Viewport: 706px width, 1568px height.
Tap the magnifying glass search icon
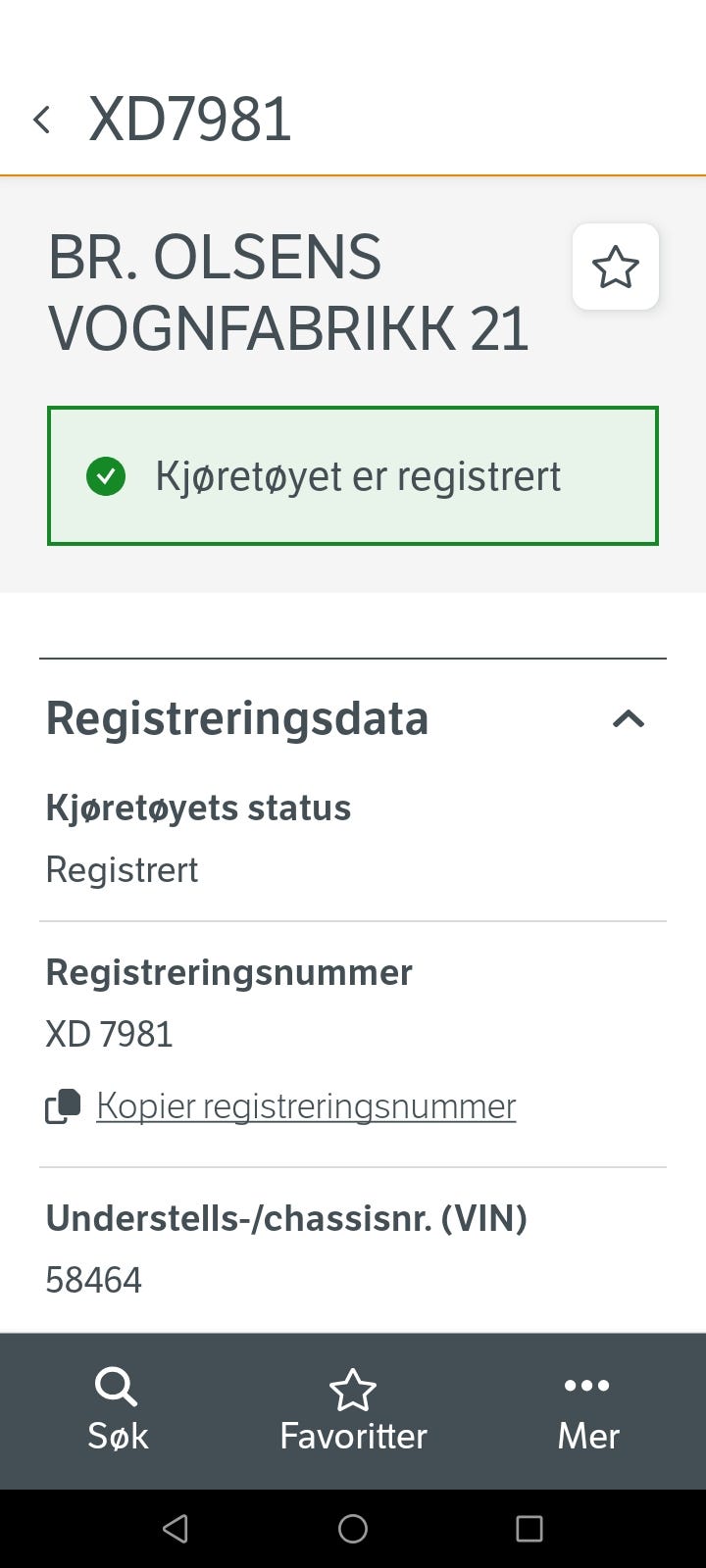116,1387
